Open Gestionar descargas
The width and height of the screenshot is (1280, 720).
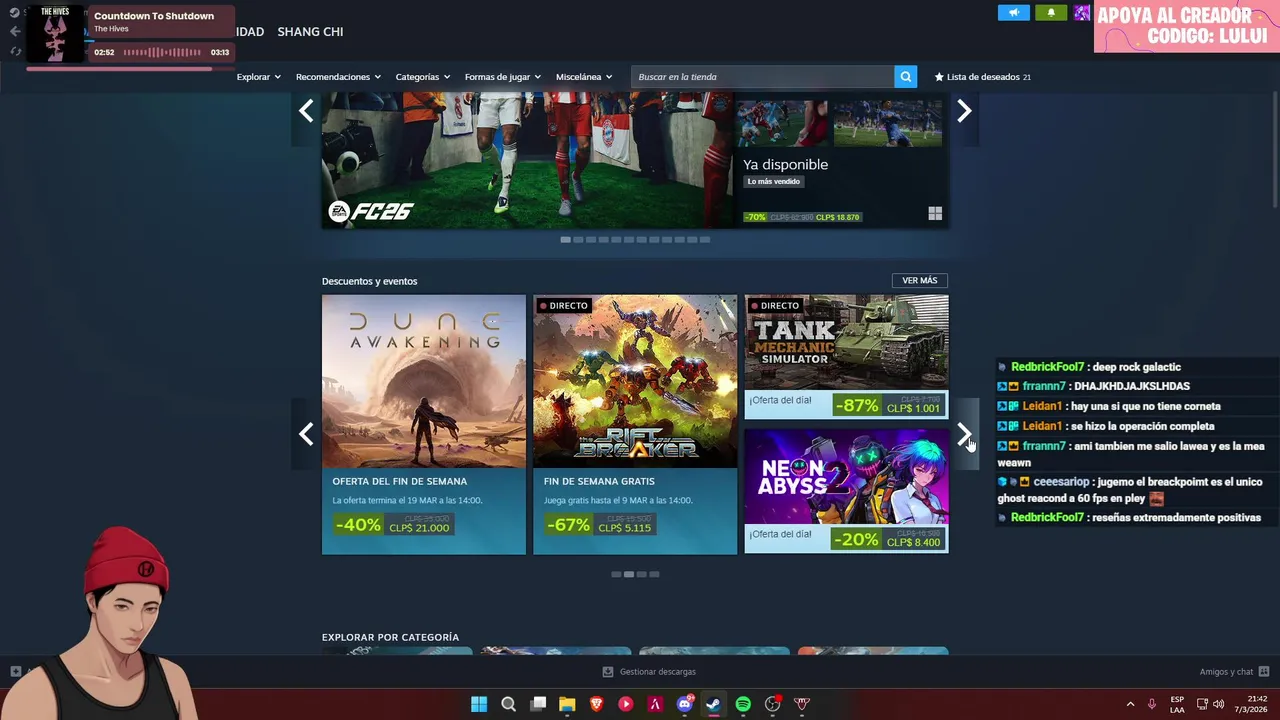click(649, 672)
